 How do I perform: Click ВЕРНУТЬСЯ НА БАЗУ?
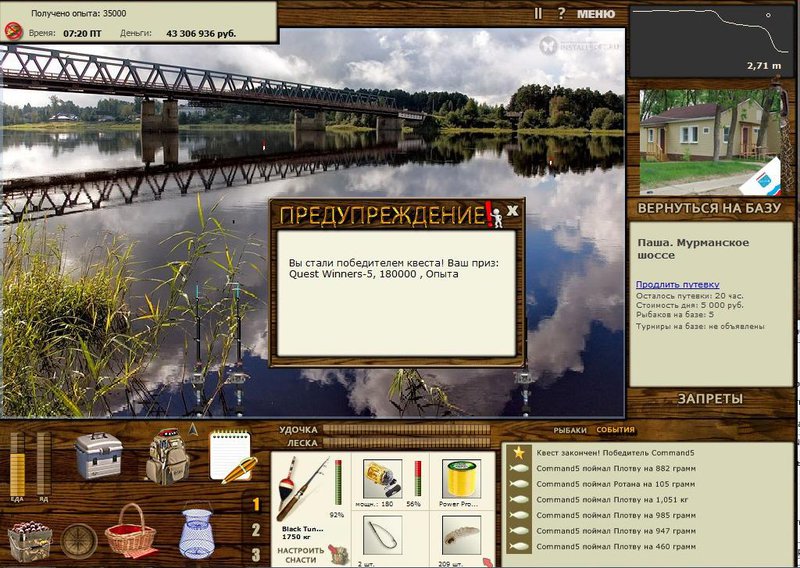709,208
